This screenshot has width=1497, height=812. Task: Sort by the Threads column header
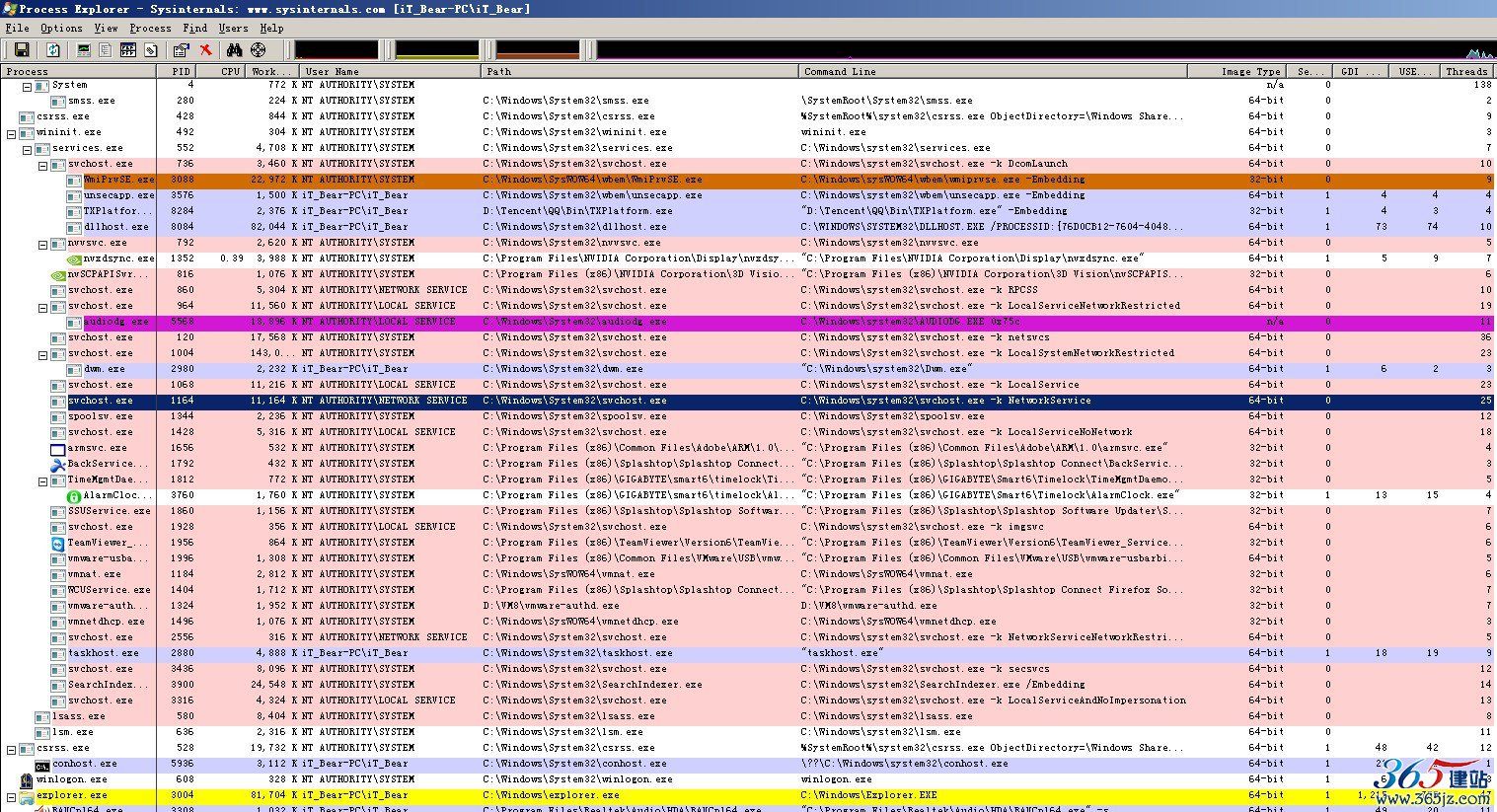pos(1466,71)
